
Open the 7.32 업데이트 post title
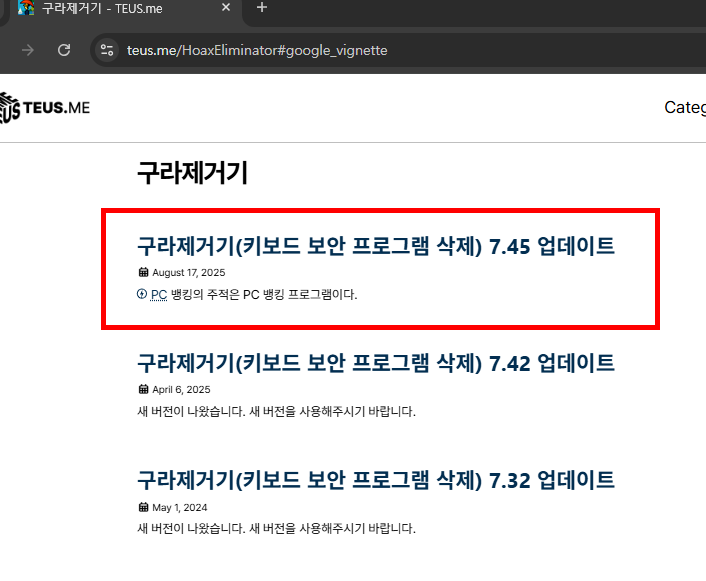(x=376, y=480)
